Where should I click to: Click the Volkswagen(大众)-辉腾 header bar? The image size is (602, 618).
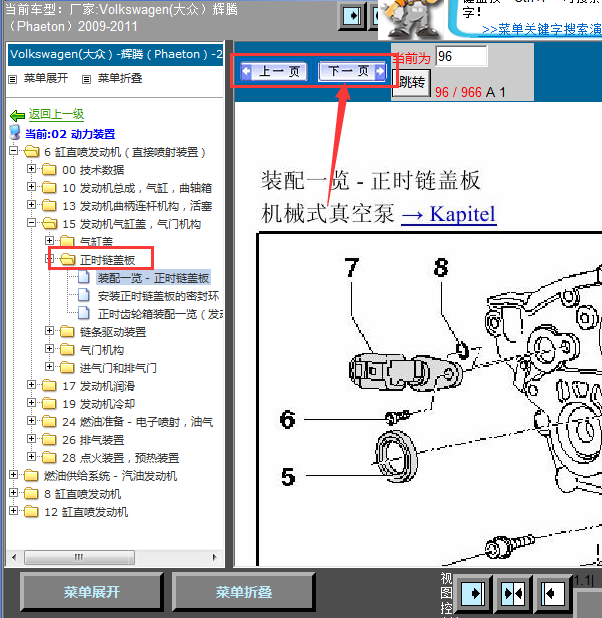(x=116, y=54)
